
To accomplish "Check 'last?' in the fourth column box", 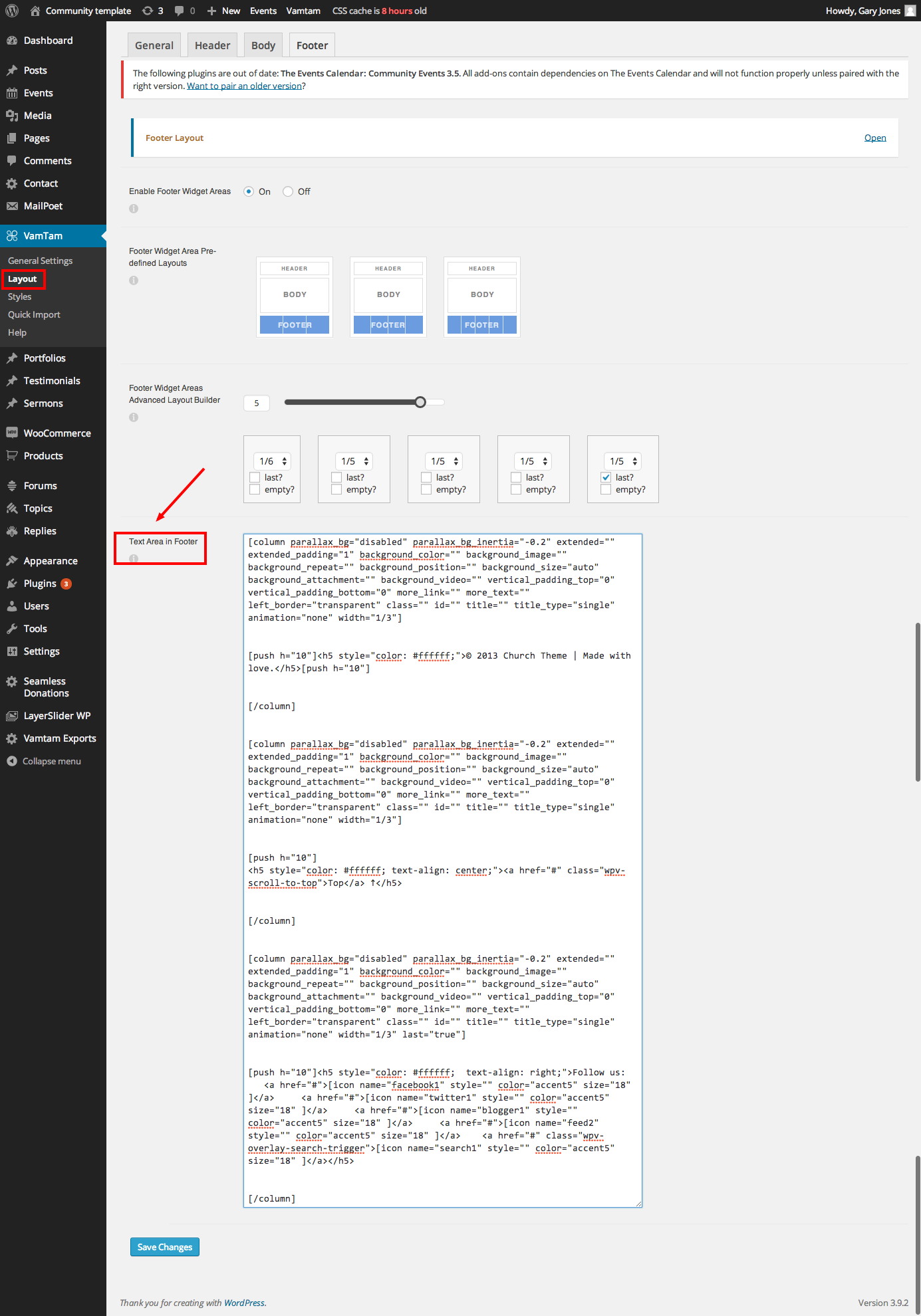I will [516, 477].
